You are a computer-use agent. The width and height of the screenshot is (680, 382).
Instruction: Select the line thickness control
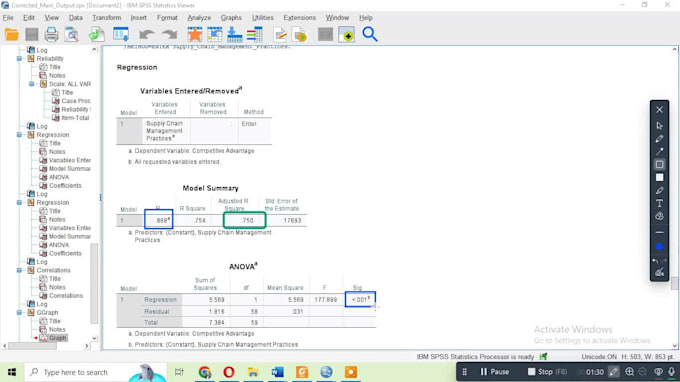pos(659,233)
